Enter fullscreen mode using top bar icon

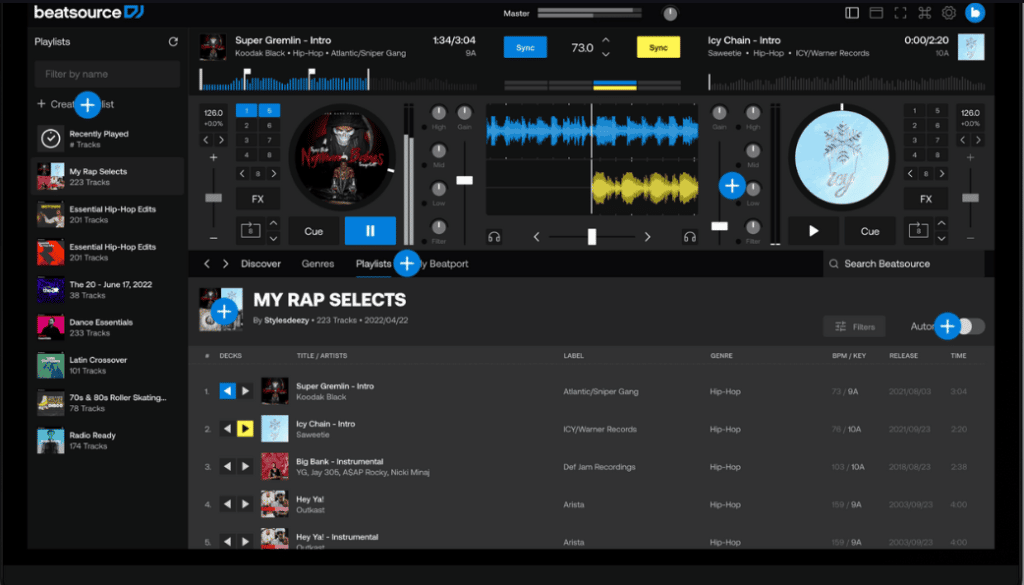point(900,13)
